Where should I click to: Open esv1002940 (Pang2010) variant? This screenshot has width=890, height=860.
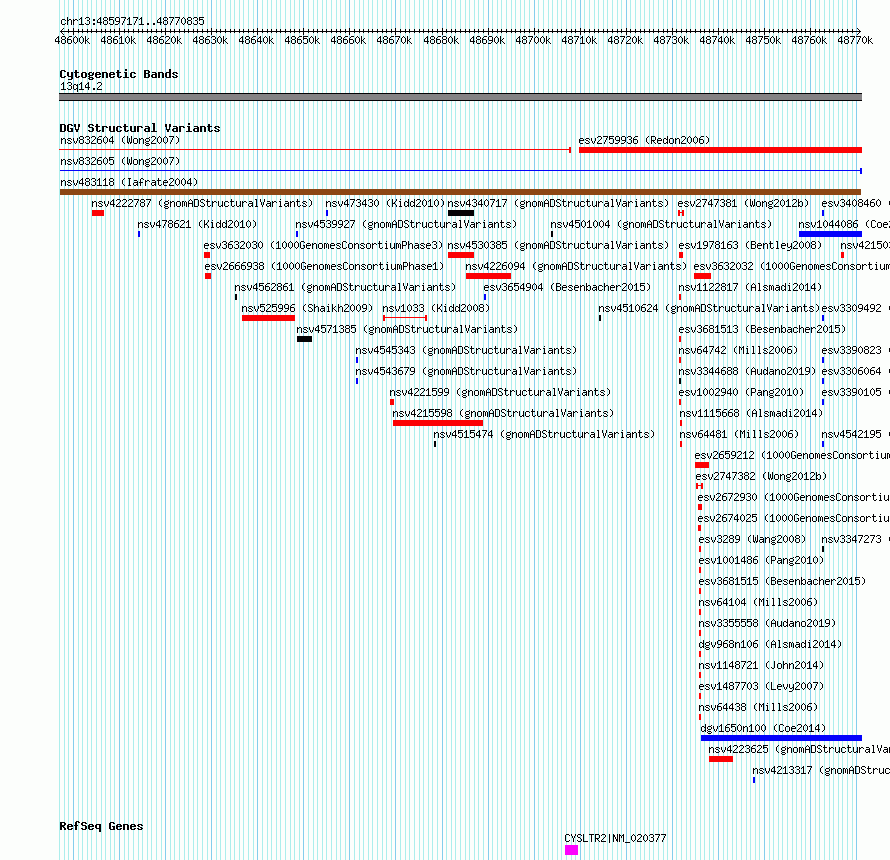(x=741, y=392)
